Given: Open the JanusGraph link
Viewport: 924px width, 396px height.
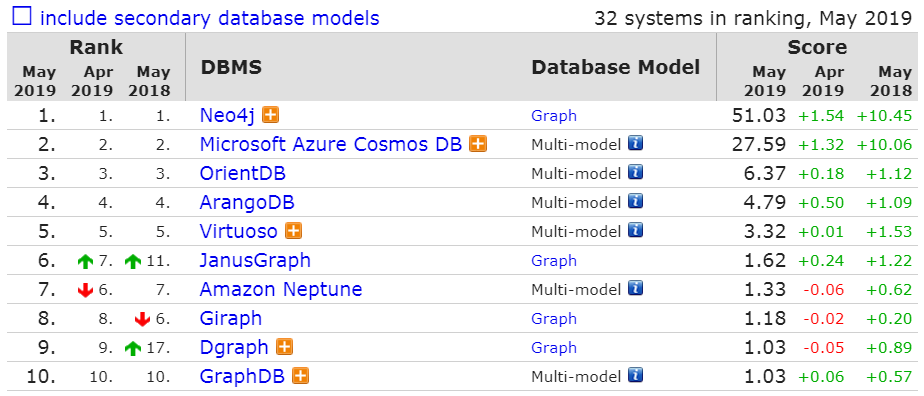Looking at the screenshot, I should [255, 260].
